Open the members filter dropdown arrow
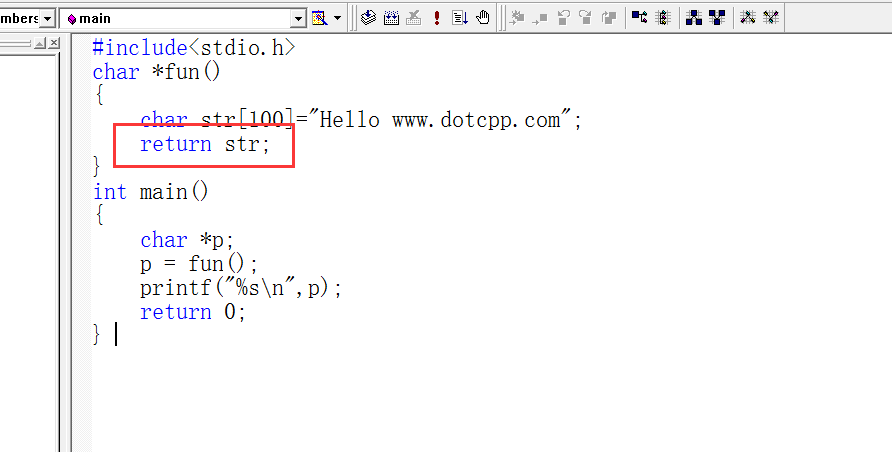Image resolution: width=892 pixels, height=452 pixels. click(x=47, y=18)
